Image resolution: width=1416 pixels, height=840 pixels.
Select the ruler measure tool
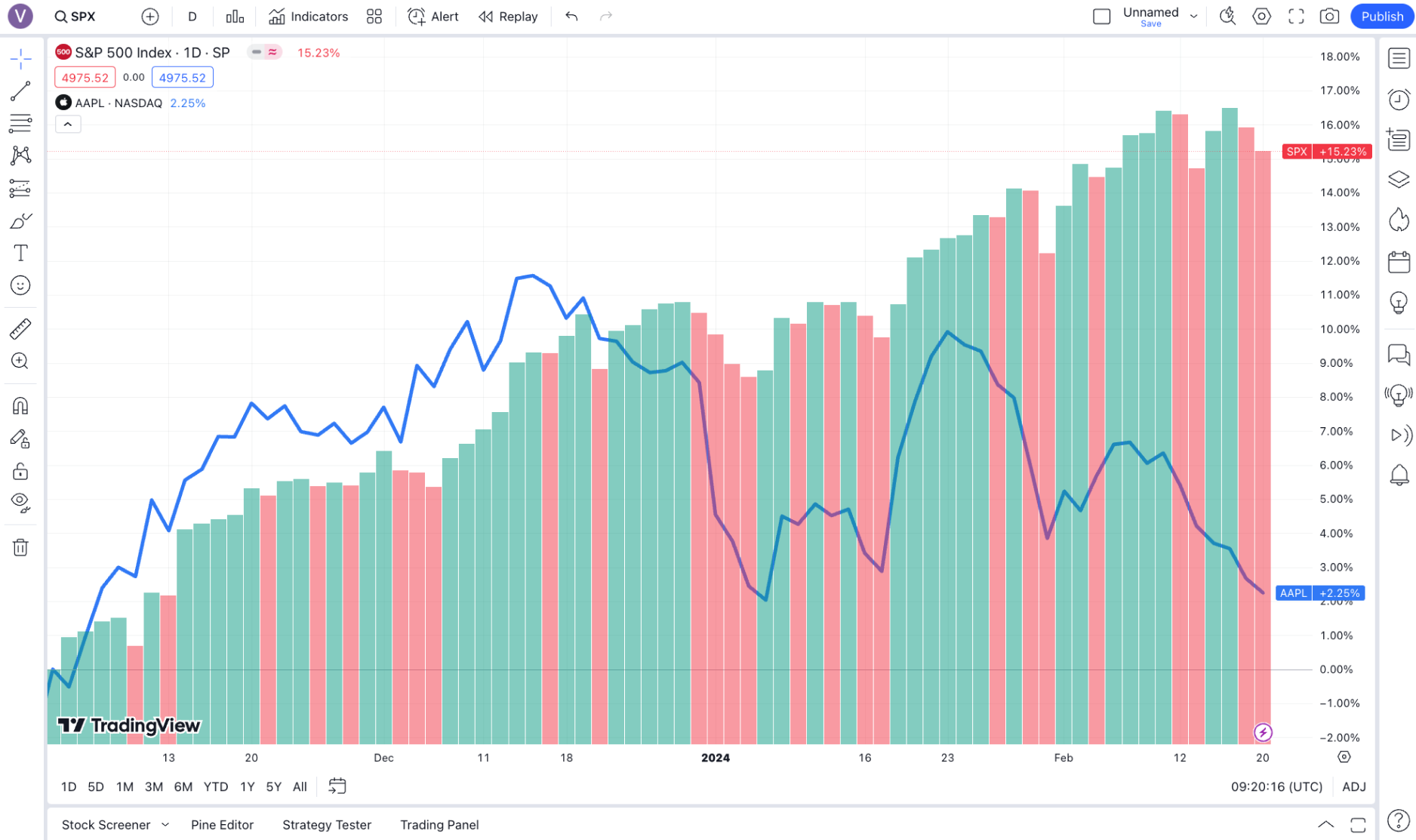[20, 328]
